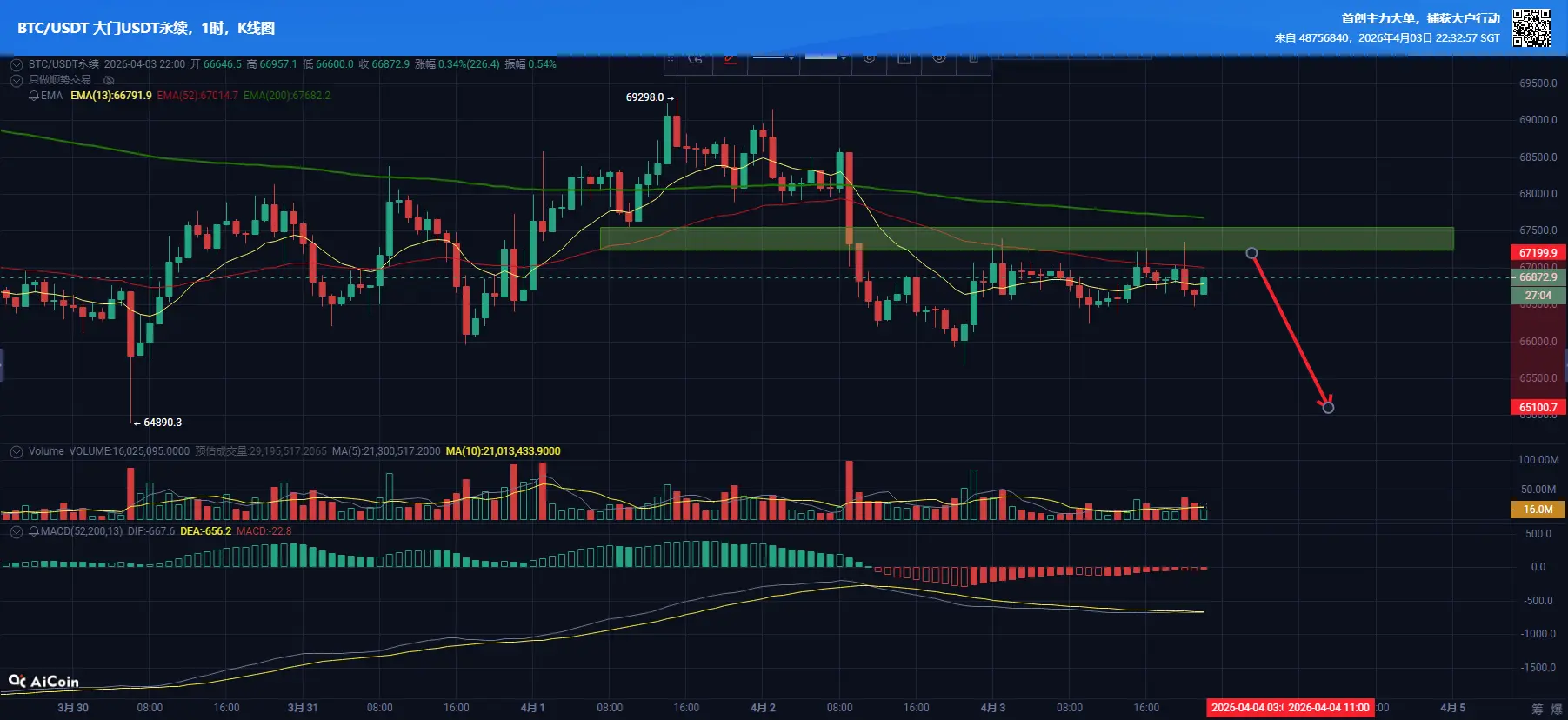Click the -1500.0 MACD axis label
The image size is (1568, 720).
(1538, 668)
